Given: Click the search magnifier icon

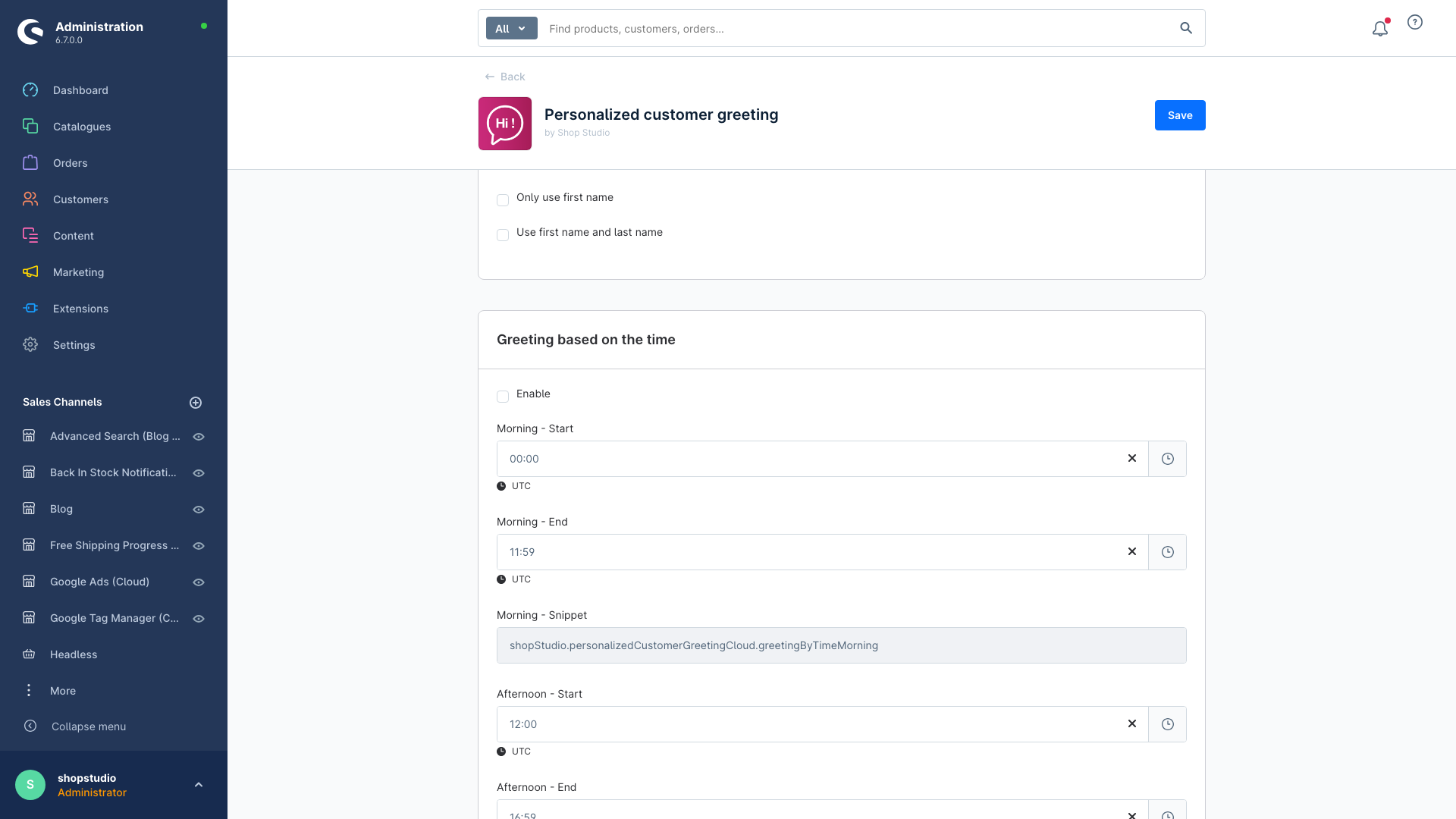Looking at the screenshot, I should [x=1186, y=28].
